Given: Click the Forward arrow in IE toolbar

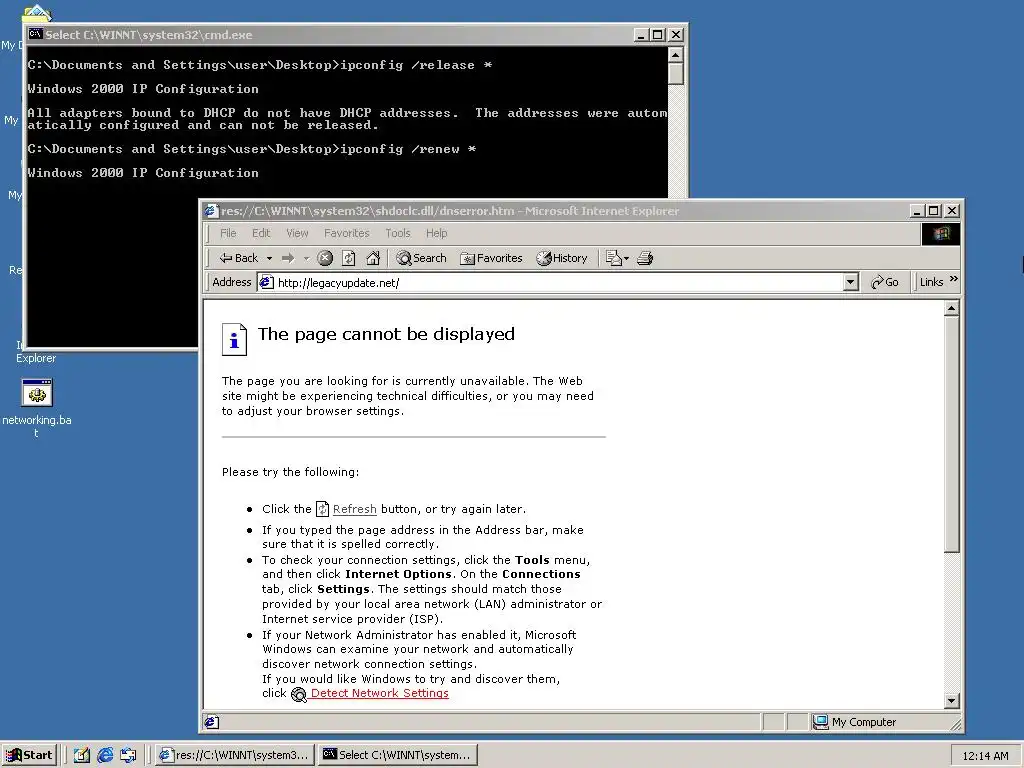Looking at the screenshot, I should (x=288, y=258).
